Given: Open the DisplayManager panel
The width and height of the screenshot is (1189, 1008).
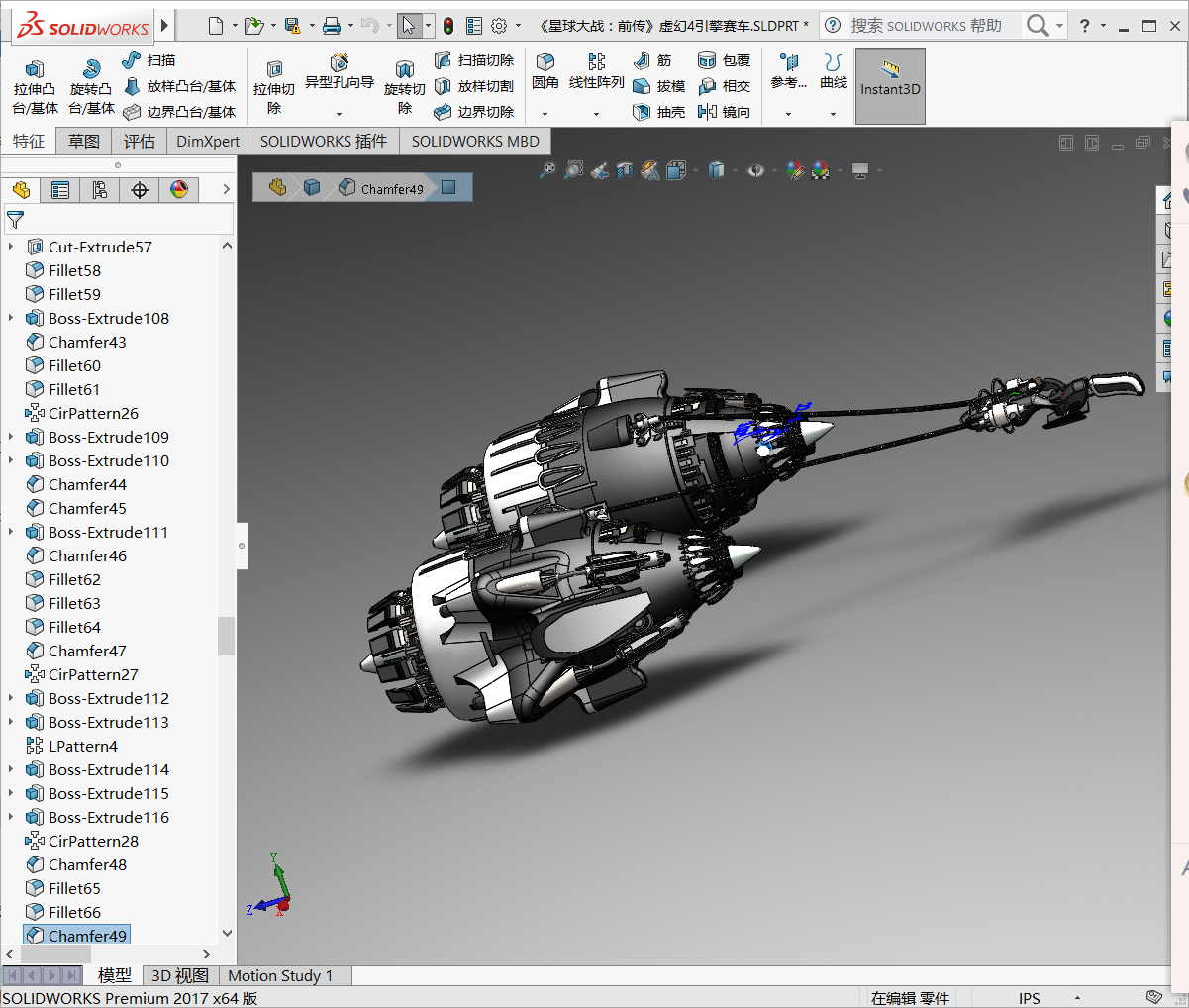Looking at the screenshot, I should click(x=179, y=189).
